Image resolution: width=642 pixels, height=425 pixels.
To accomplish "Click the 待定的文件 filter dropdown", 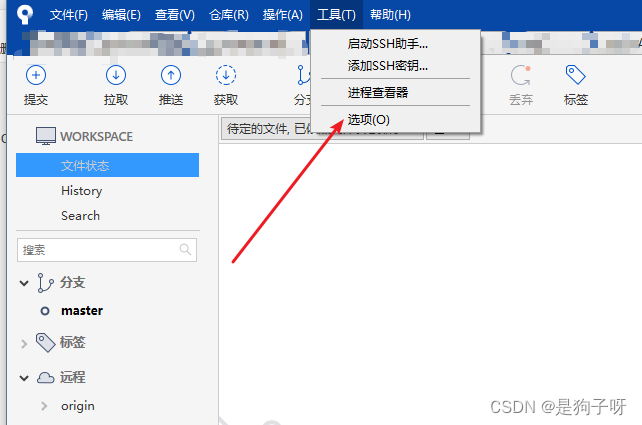I will click(322, 129).
